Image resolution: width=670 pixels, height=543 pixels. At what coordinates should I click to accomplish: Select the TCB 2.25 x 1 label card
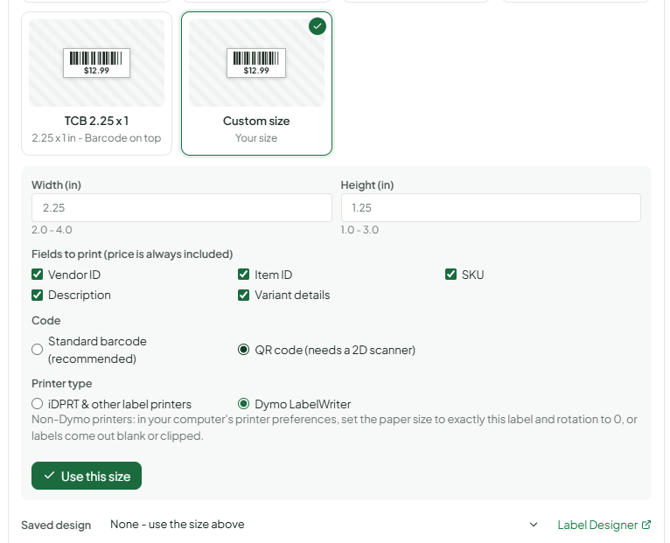point(97,83)
